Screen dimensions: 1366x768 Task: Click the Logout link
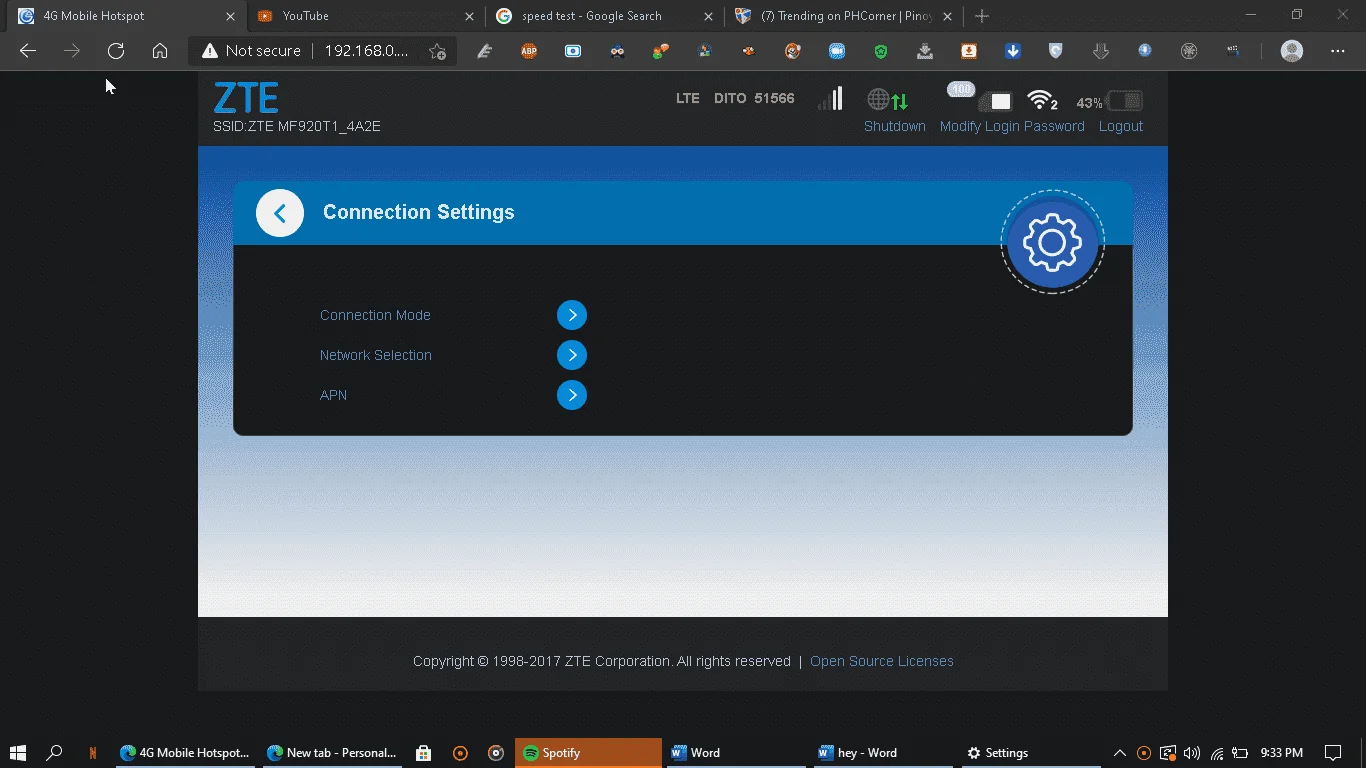pos(1121,126)
